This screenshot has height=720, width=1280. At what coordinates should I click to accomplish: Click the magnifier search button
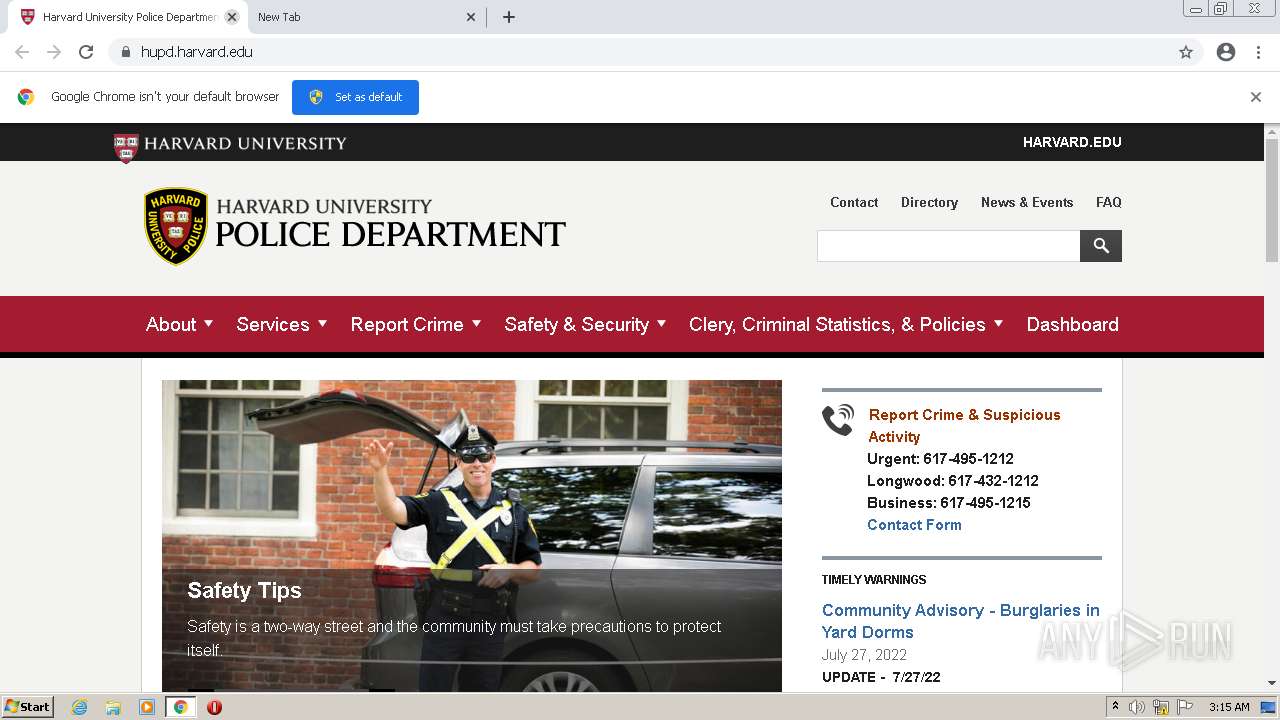tap(1101, 246)
